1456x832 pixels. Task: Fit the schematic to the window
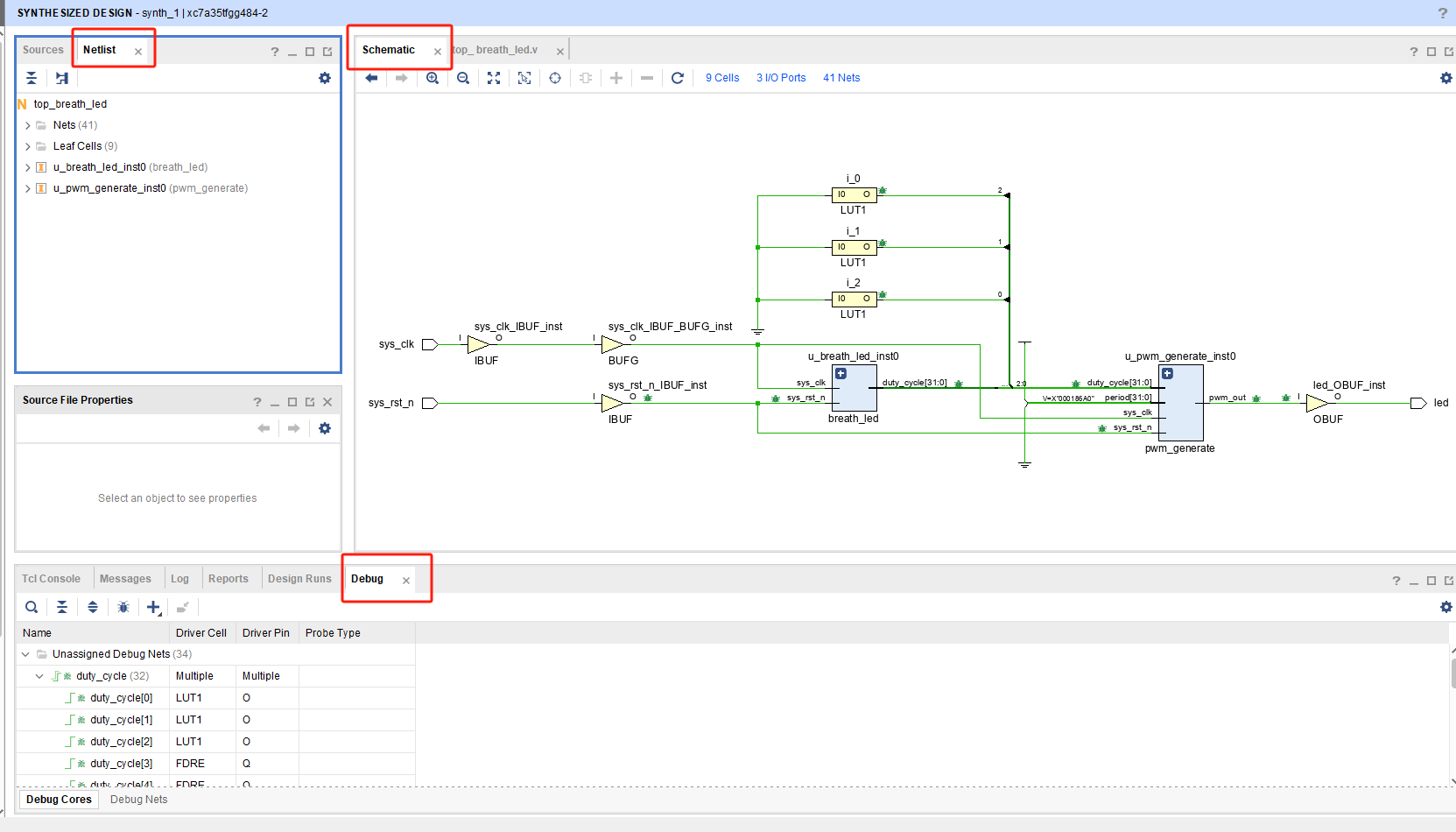494,78
